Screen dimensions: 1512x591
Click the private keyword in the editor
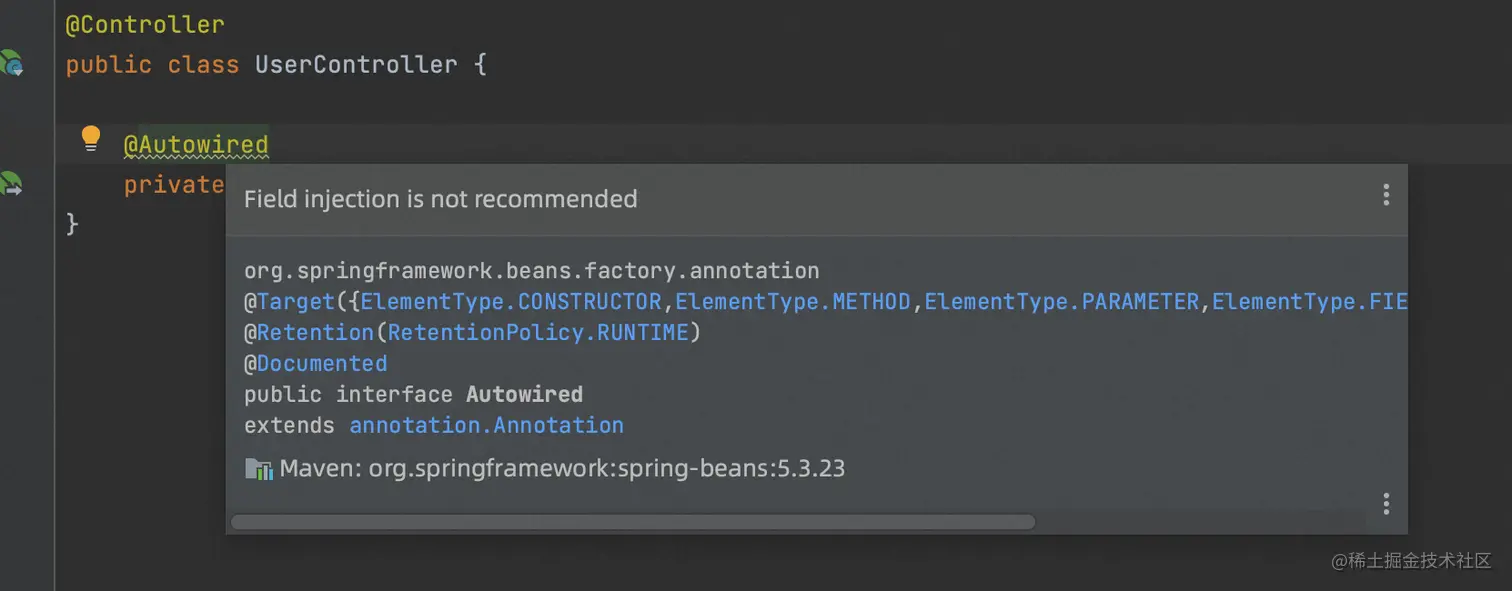(173, 185)
